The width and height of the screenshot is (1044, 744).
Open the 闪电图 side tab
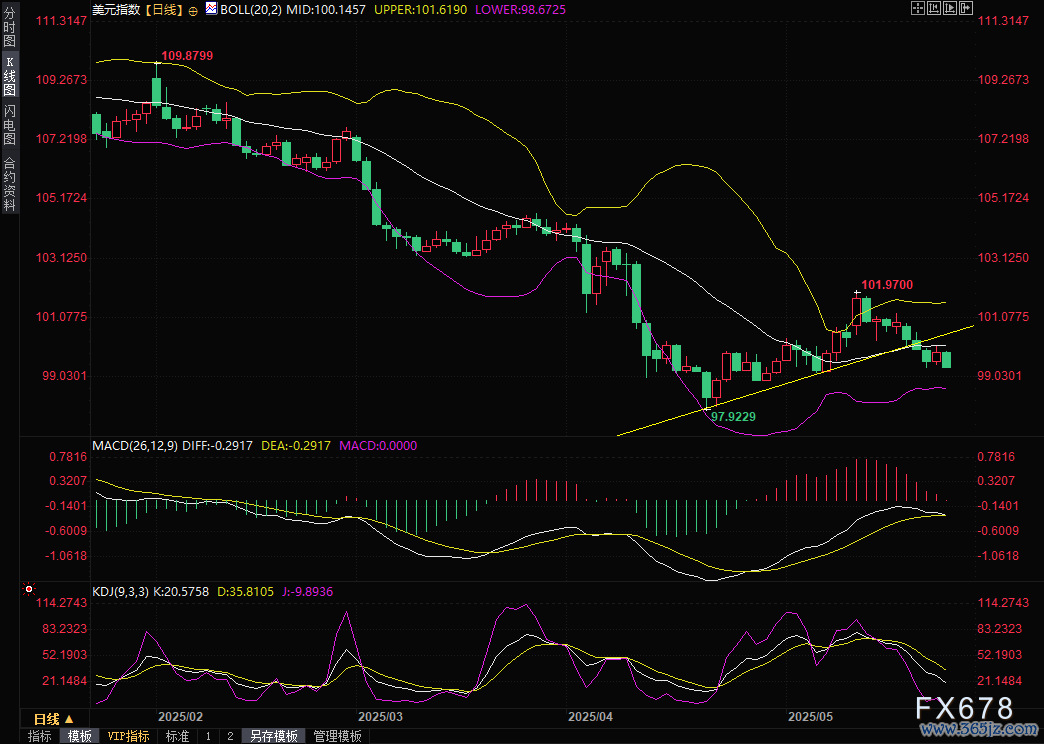pyautogui.click(x=9, y=124)
